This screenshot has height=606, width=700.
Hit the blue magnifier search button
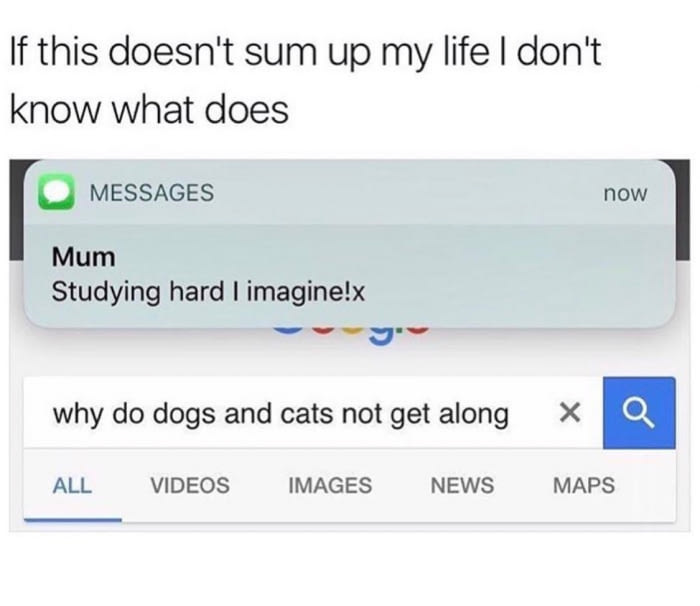(x=639, y=413)
